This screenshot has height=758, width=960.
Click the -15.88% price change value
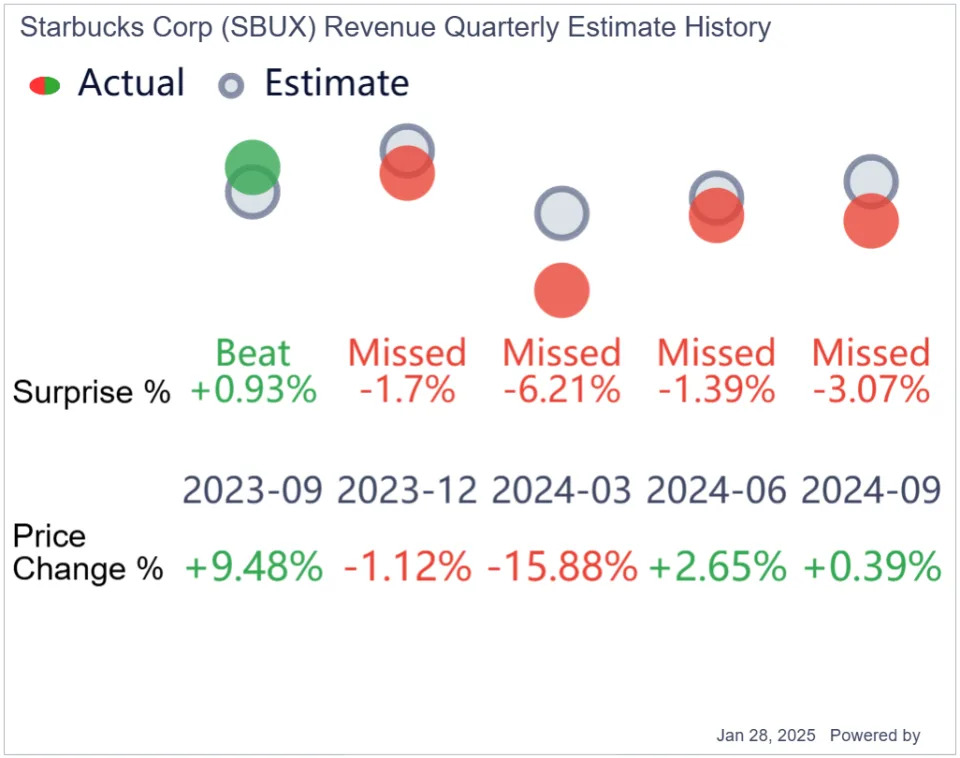tap(563, 566)
